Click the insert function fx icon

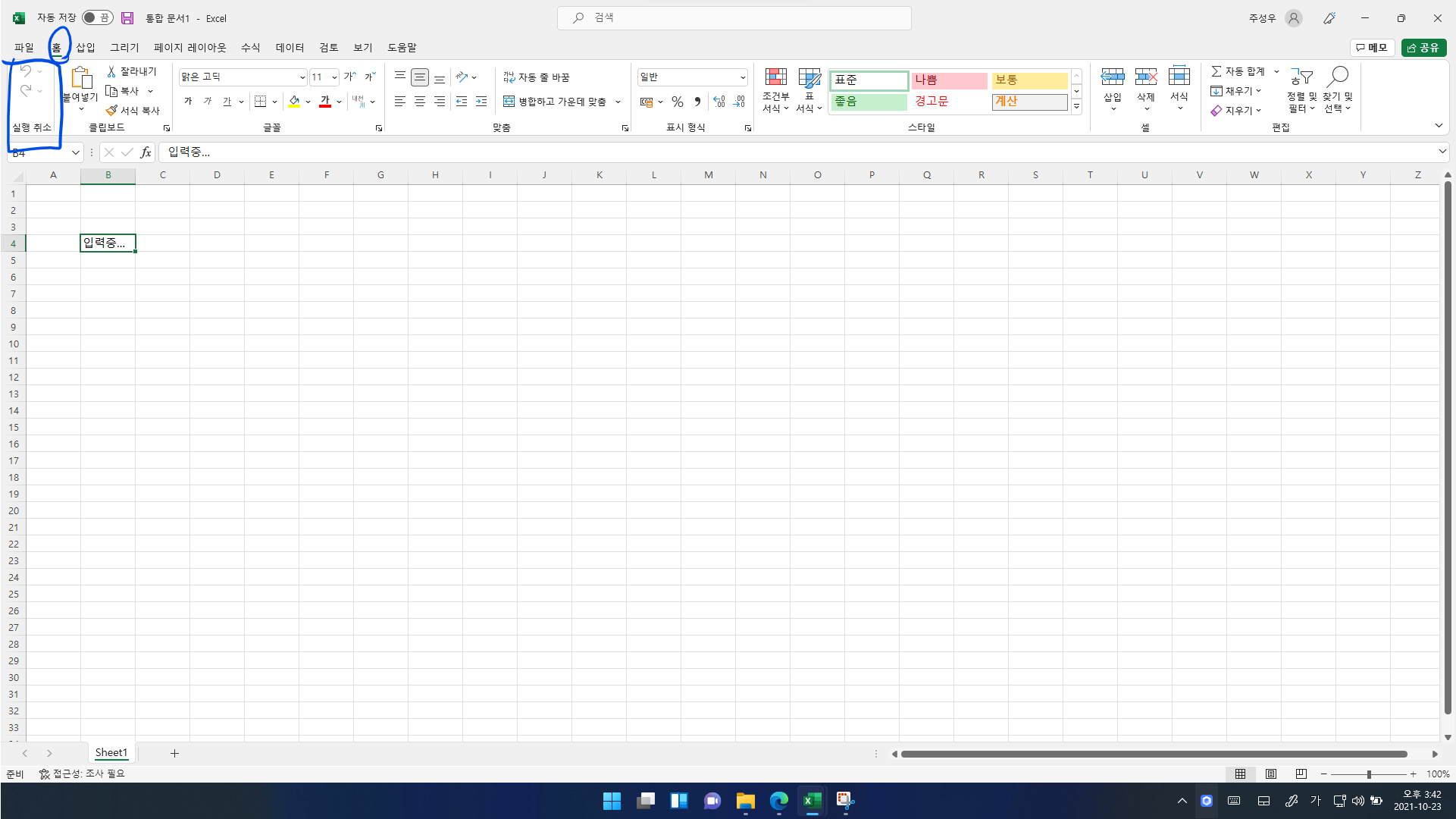point(146,152)
